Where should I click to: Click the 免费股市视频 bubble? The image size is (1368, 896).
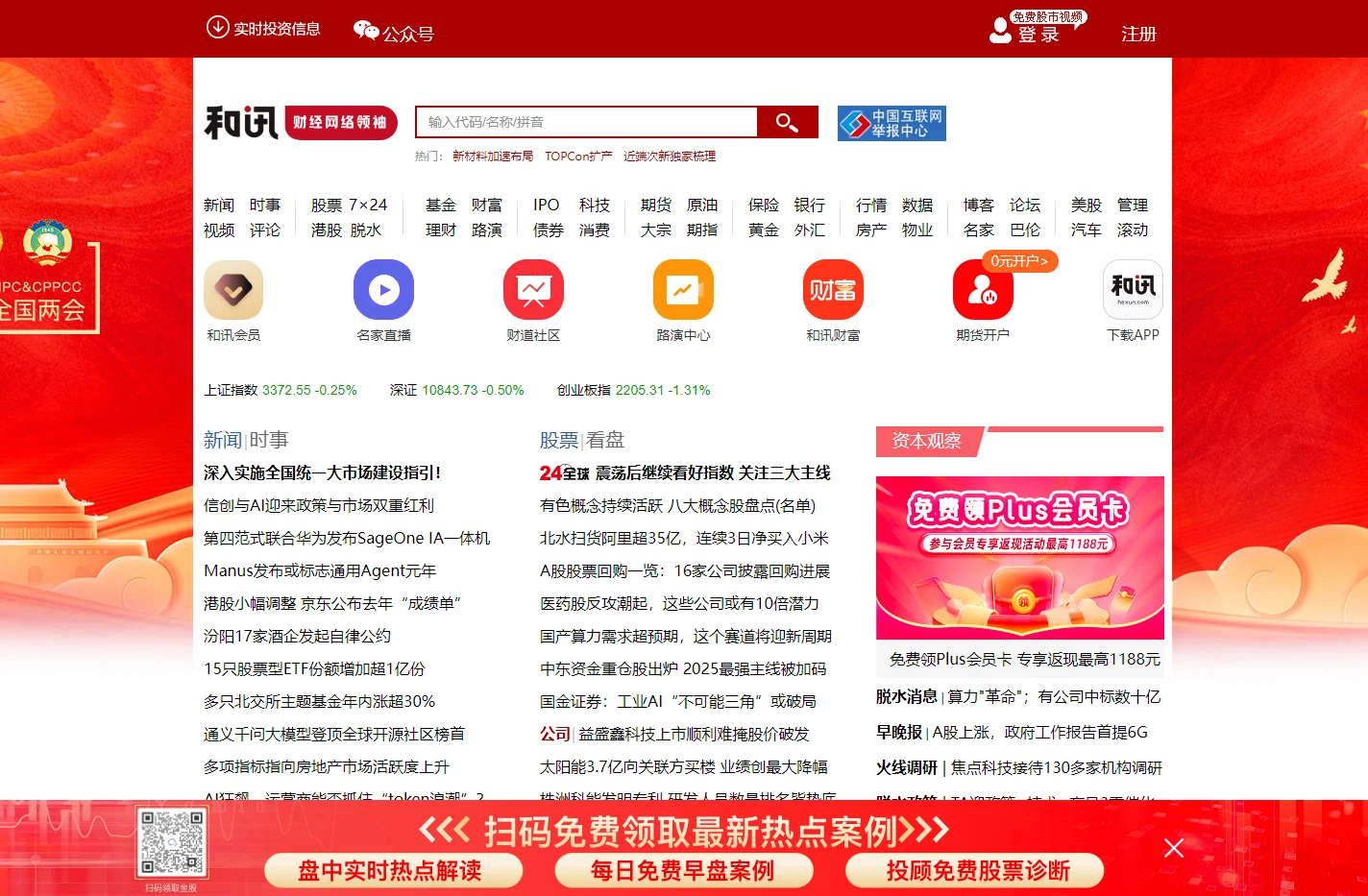pyautogui.click(x=1048, y=17)
